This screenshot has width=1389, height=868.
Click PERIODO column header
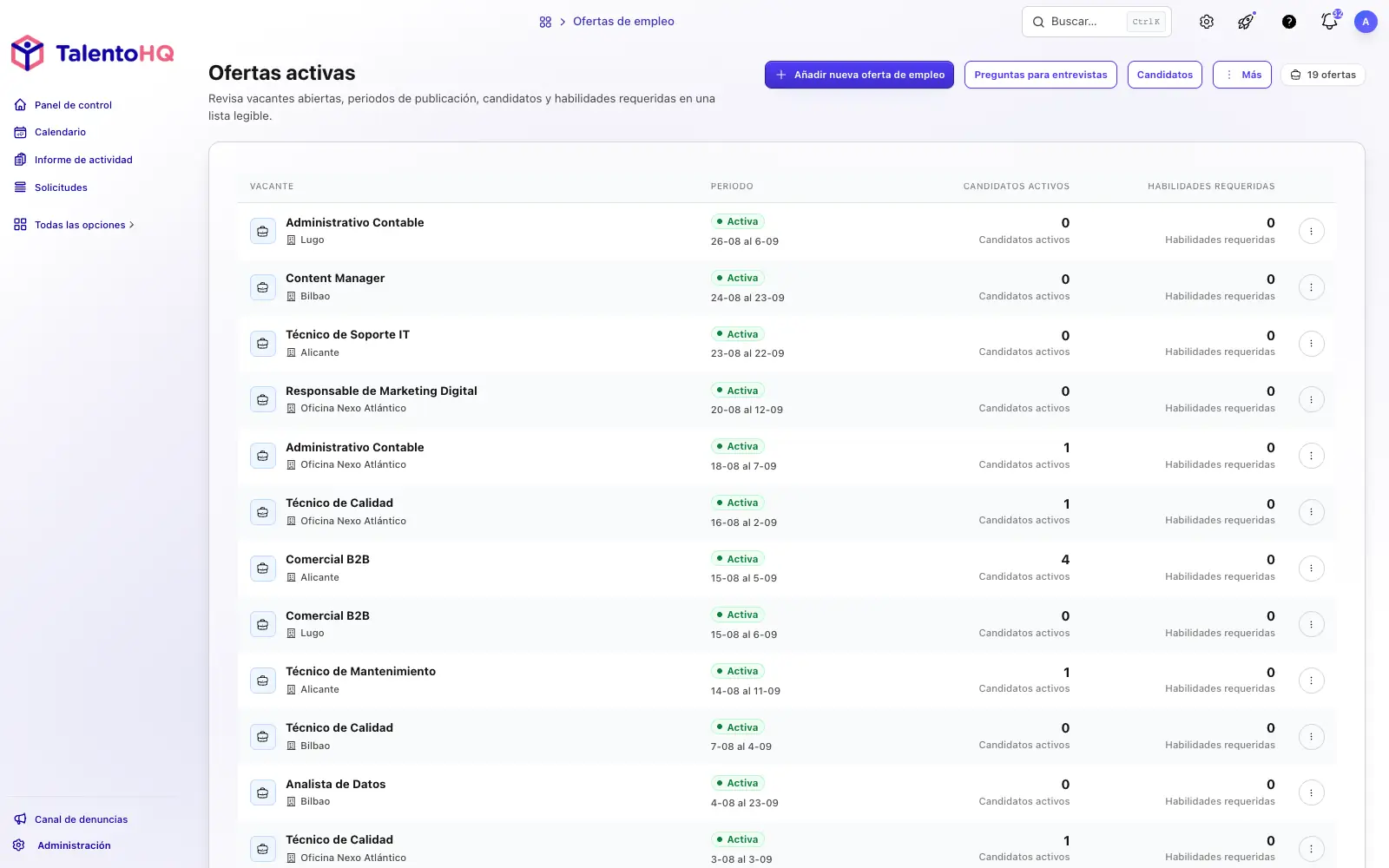pyautogui.click(x=732, y=187)
